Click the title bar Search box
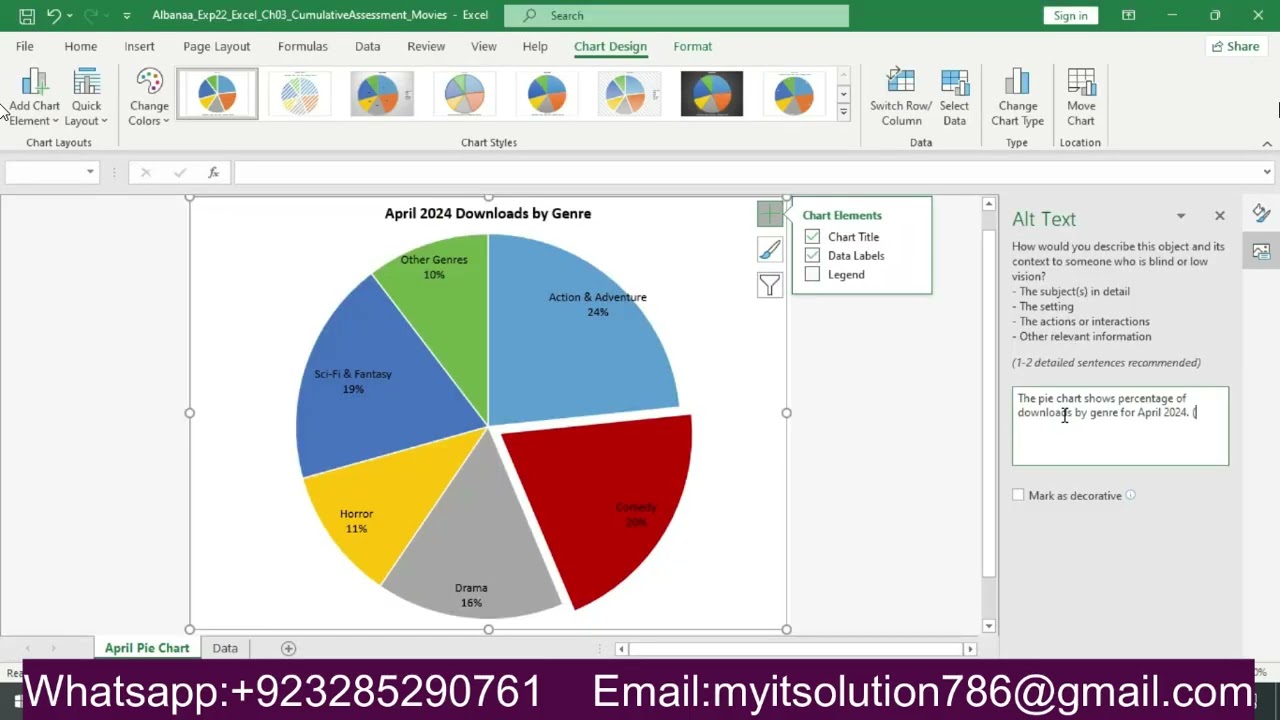Screen dimensions: 1280x720 click(x=677, y=15)
